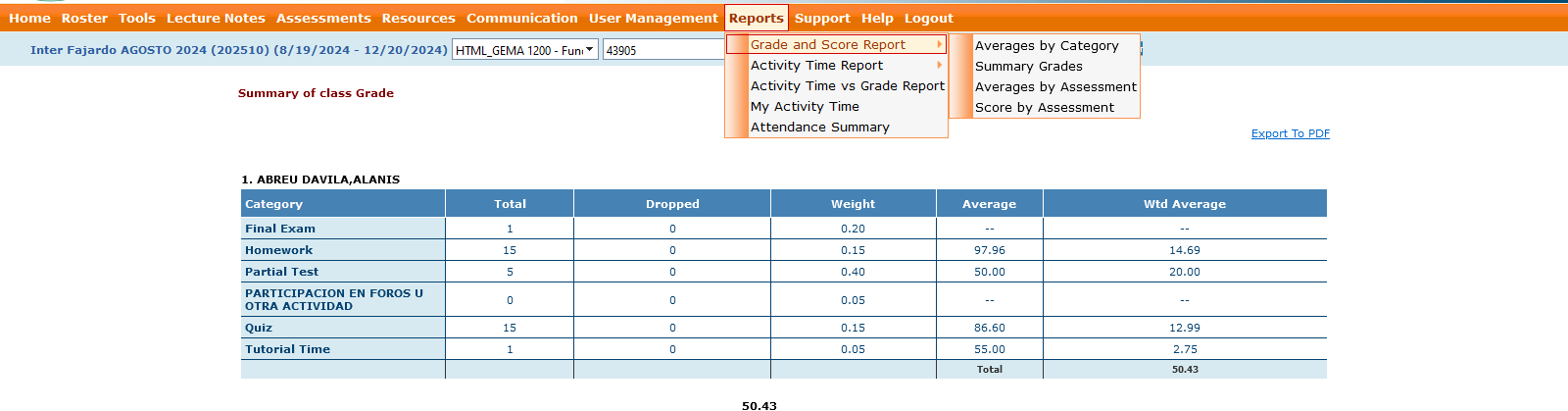Select My Activity Time entry
Image resolution: width=1568 pixels, height=411 pixels.
point(805,107)
